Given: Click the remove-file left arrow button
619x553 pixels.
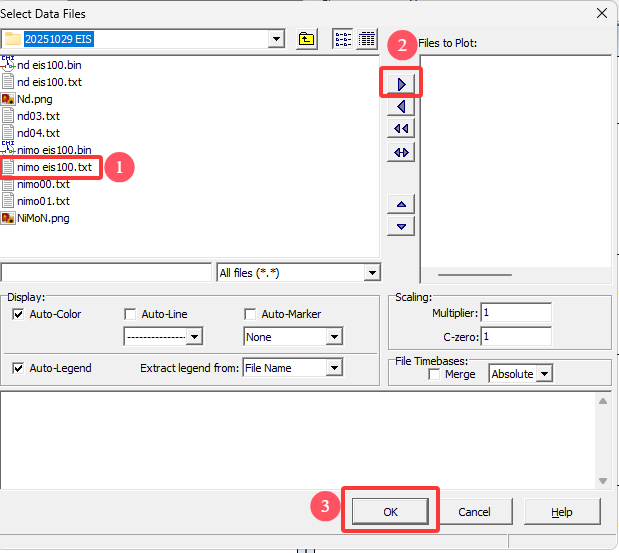Looking at the screenshot, I should [401, 106].
